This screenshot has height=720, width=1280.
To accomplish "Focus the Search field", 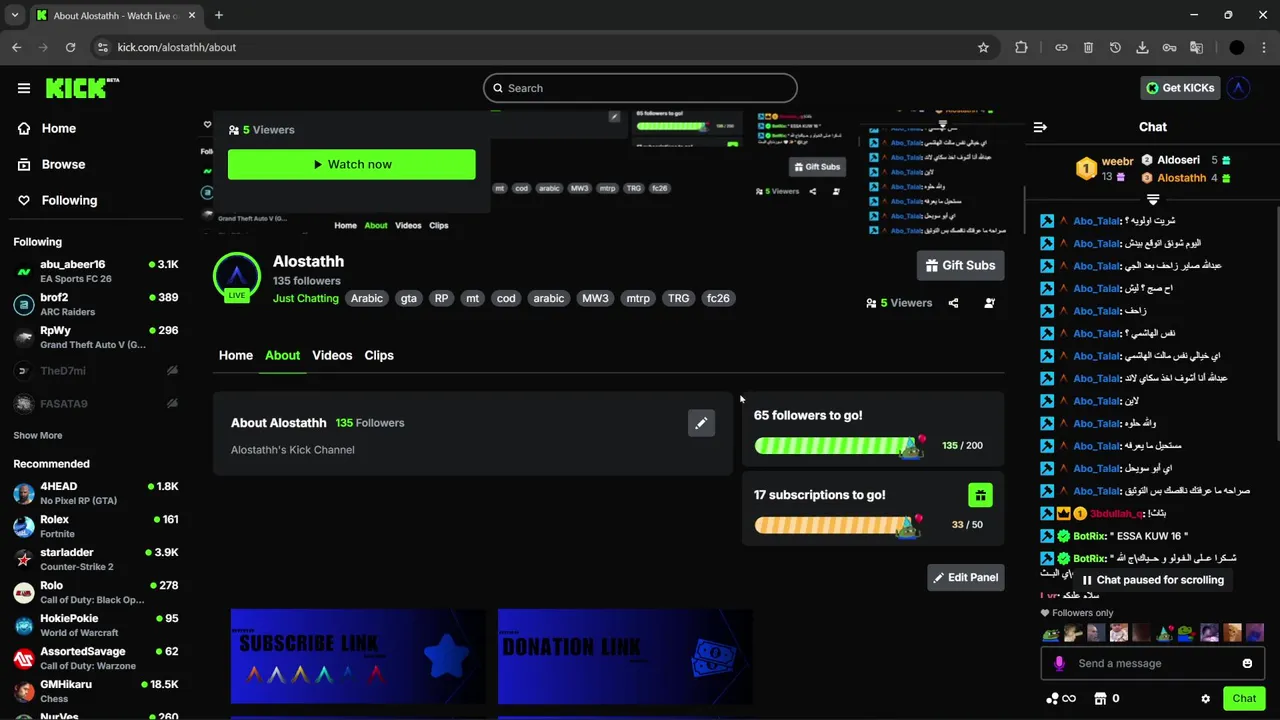I will [x=640, y=88].
